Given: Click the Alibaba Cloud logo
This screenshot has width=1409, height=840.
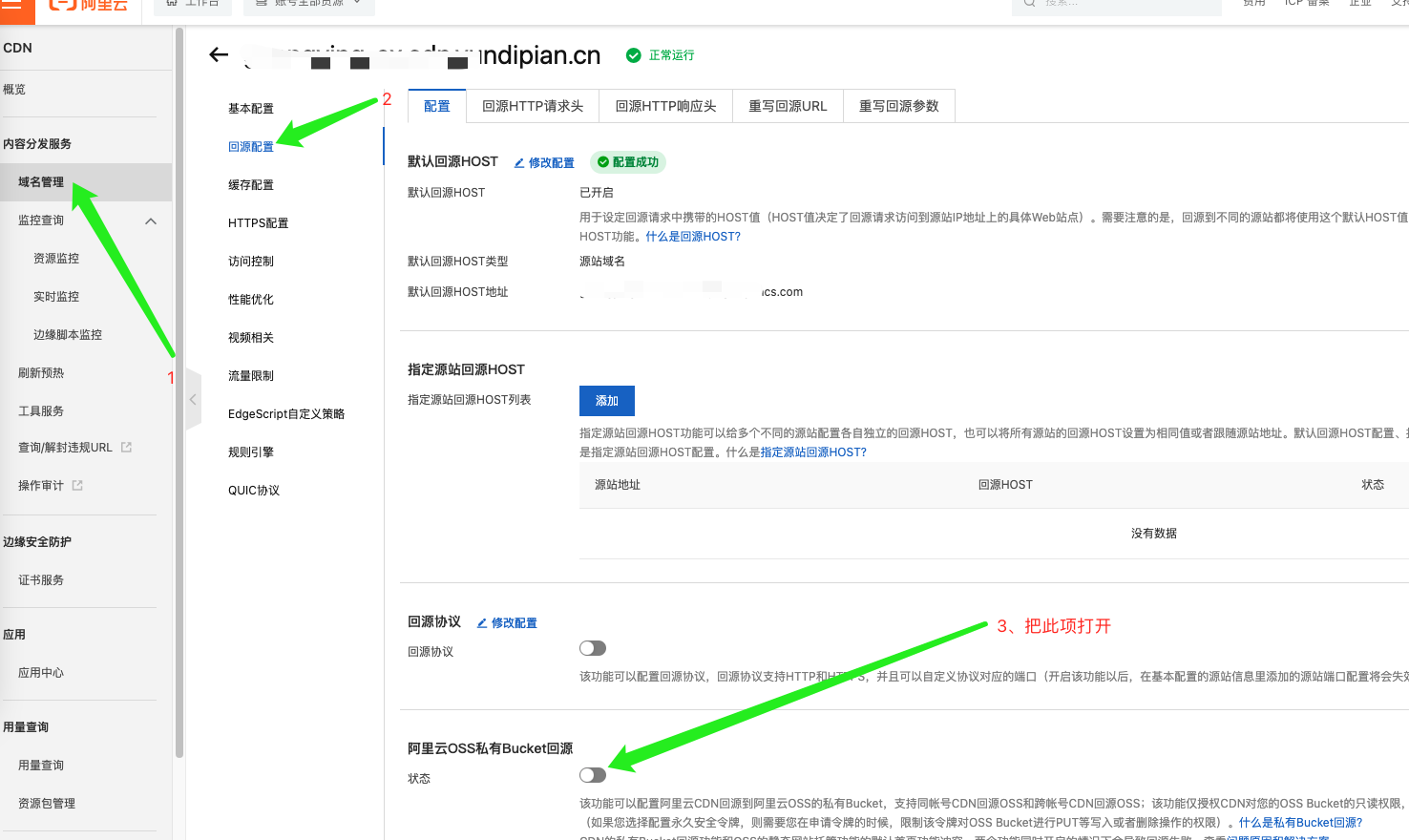Looking at the screenshot, I should click(x=88, y=5).
